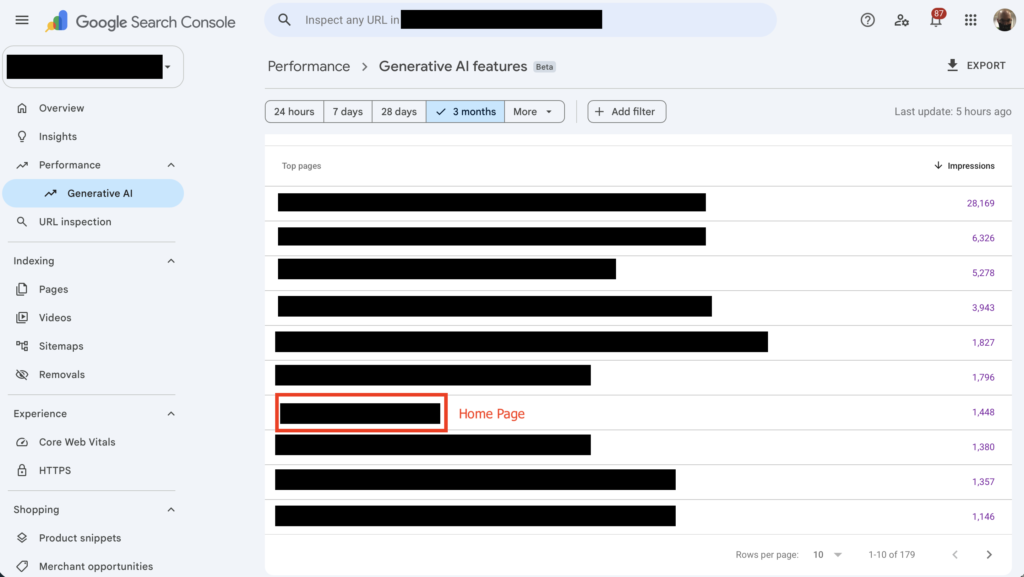Open the Google apps grid
The height and width of the screenshot is (577, 1024).
(x=970, y=20)
